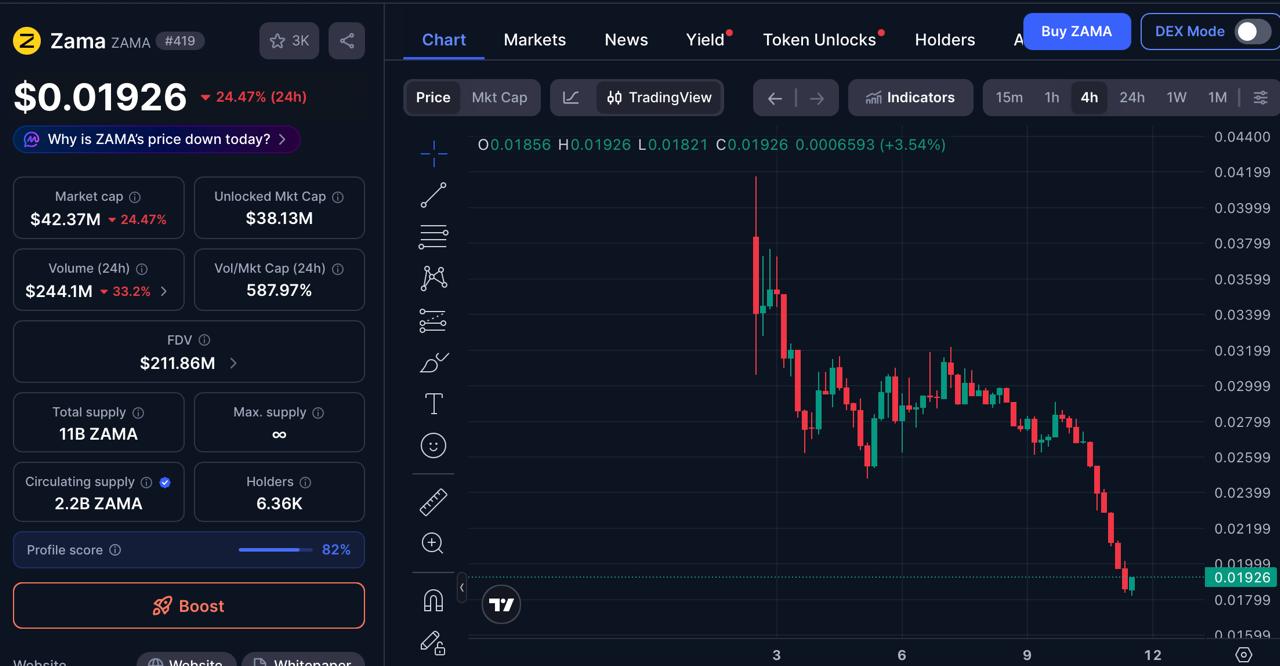Open "Why is ZAMA's price down today?"
Image resolution: width=1280 pixels, height=666 pixels.
(157, 139)
